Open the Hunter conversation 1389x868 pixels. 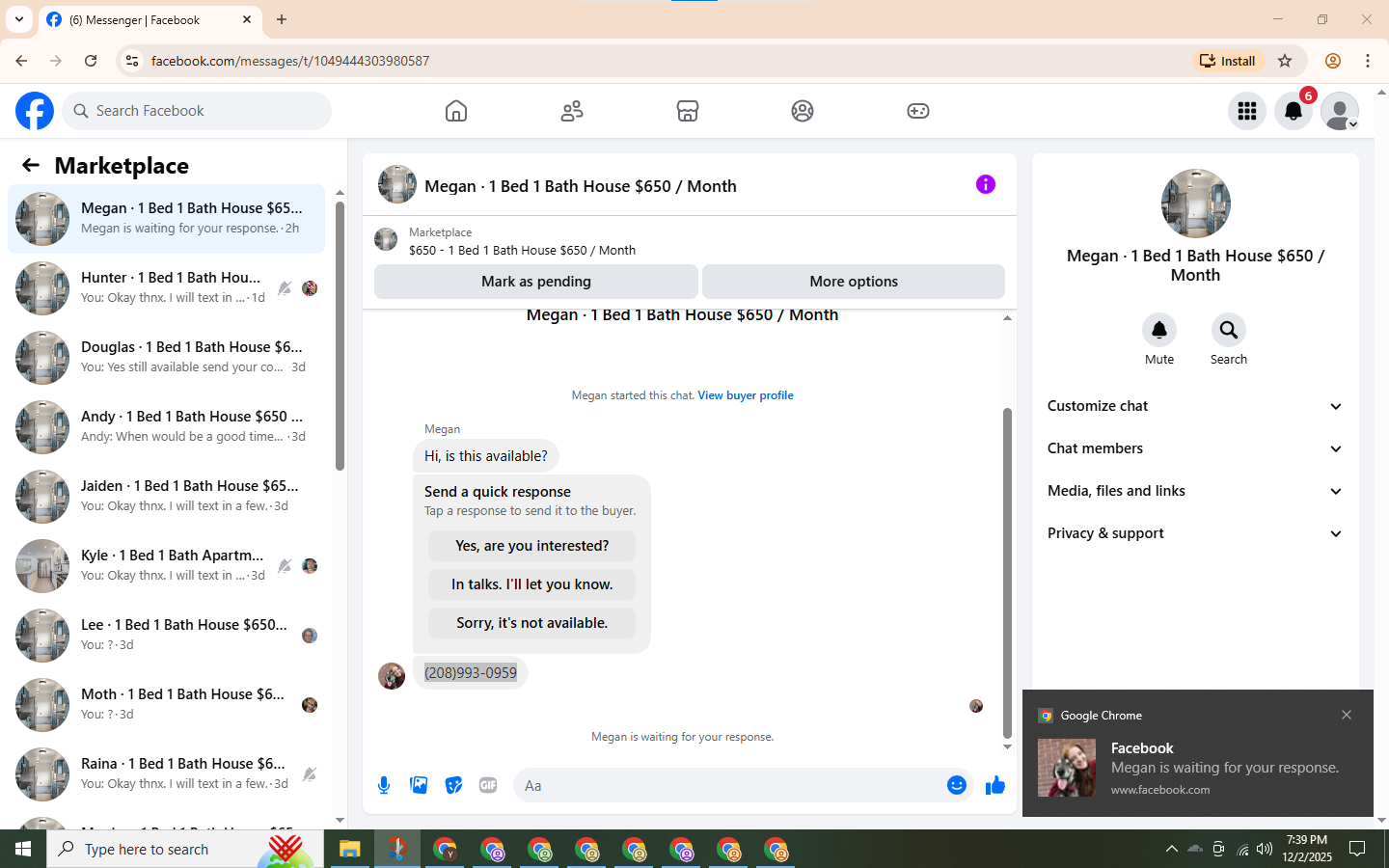tap(166, 288)
